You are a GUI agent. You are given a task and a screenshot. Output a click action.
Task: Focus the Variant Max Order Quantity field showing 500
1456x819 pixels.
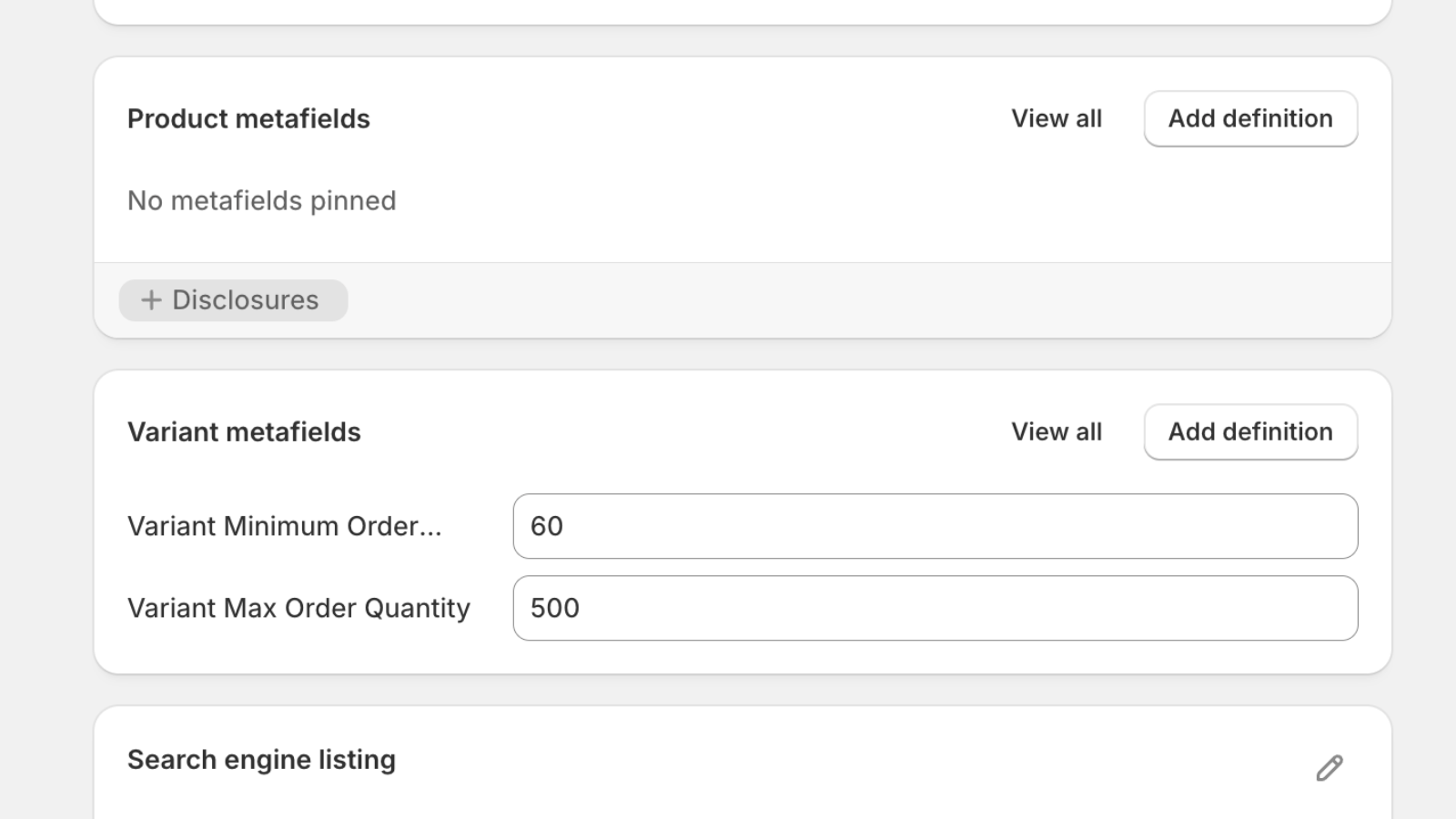[x=935, y=608]
